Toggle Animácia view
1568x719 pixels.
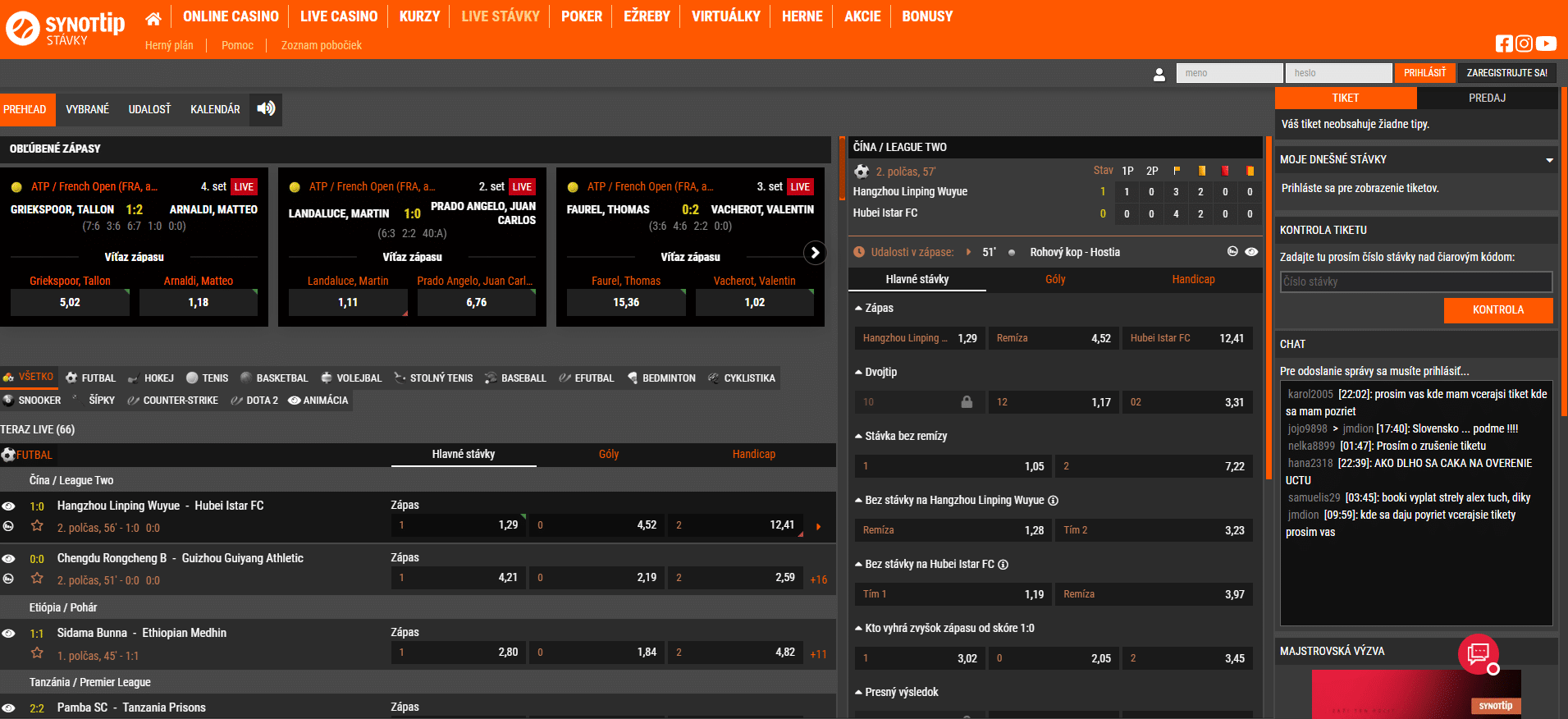point(318,400)
